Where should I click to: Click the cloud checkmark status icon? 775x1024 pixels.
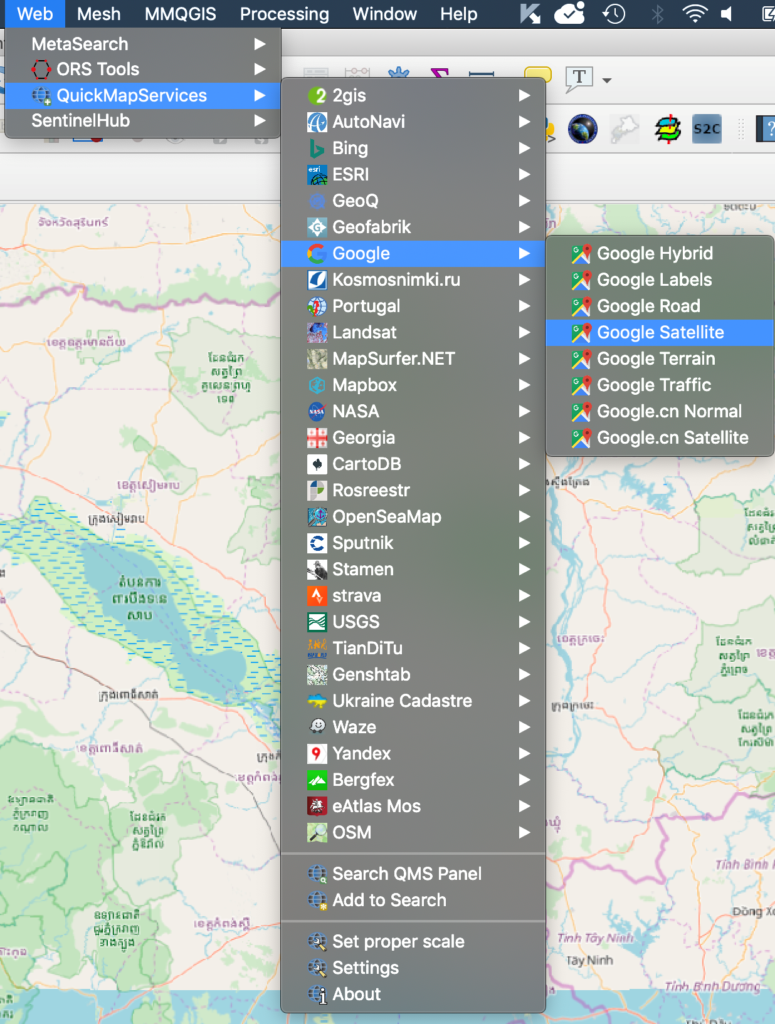(569, 14)
